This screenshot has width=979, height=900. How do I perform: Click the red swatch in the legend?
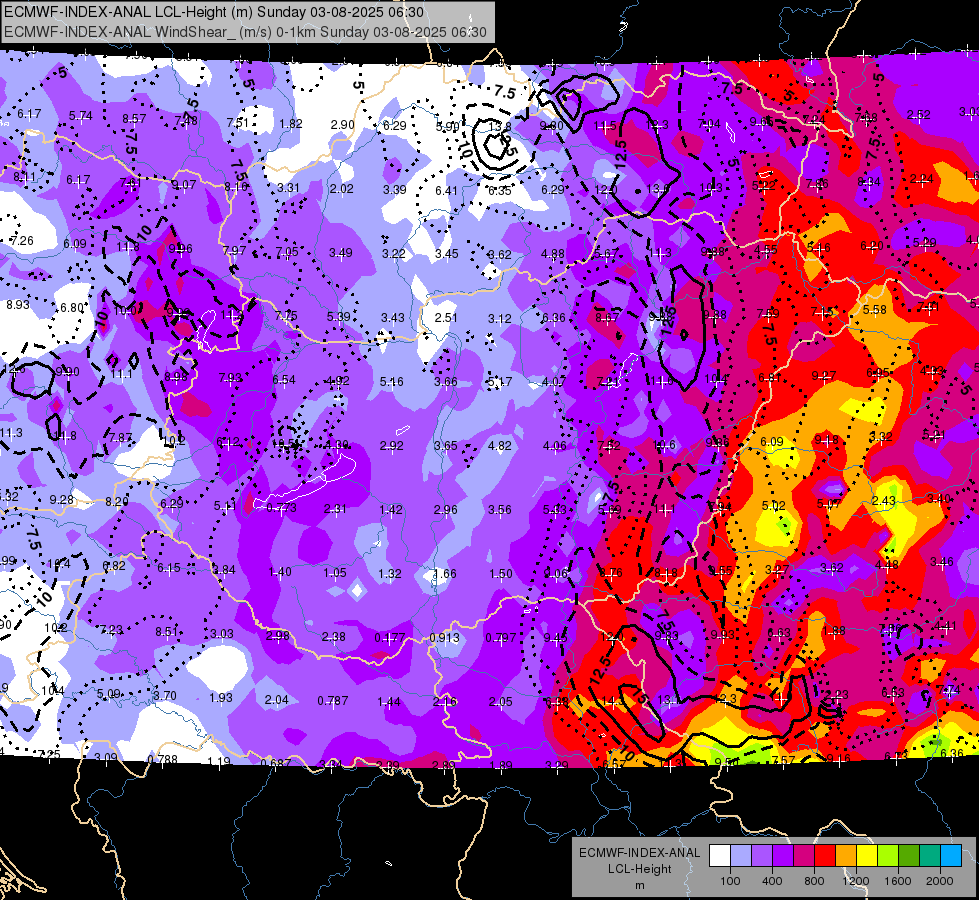pyautogui.click(x=825, y=856)
